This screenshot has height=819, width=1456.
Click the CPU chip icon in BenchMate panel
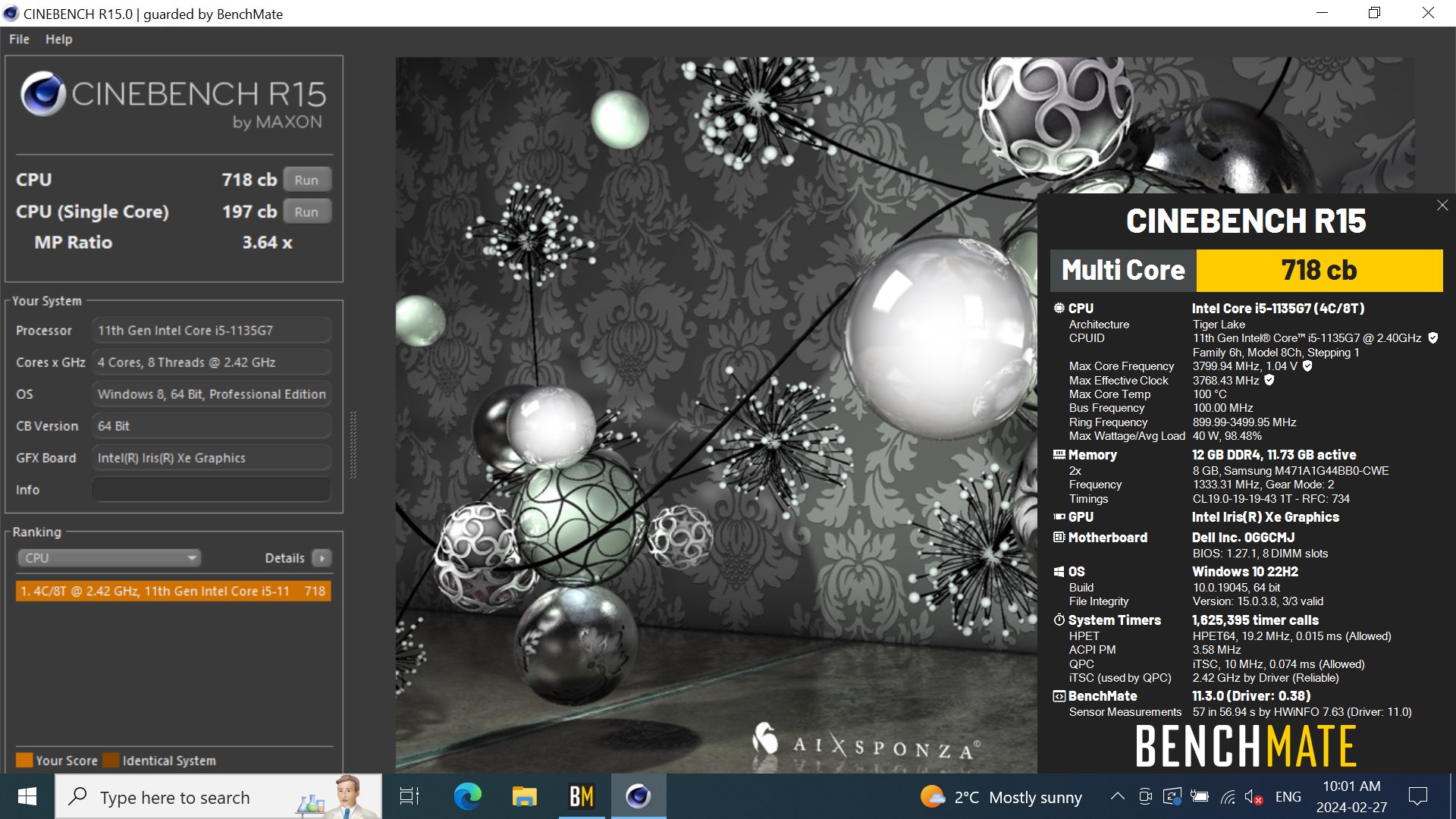pyautogui.click(x=1059, y=308)
